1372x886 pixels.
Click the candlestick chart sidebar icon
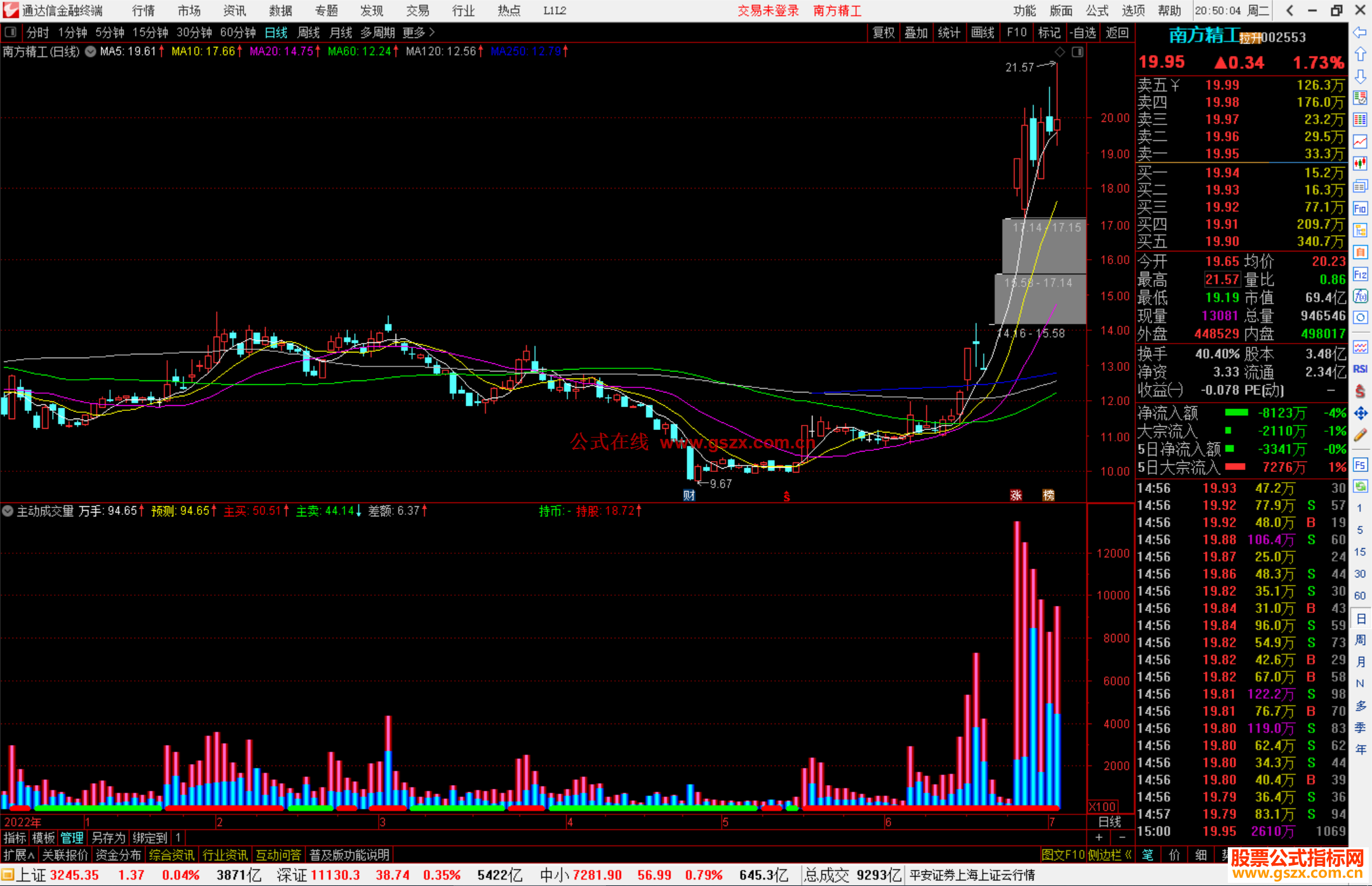[x=1360, y=163]
